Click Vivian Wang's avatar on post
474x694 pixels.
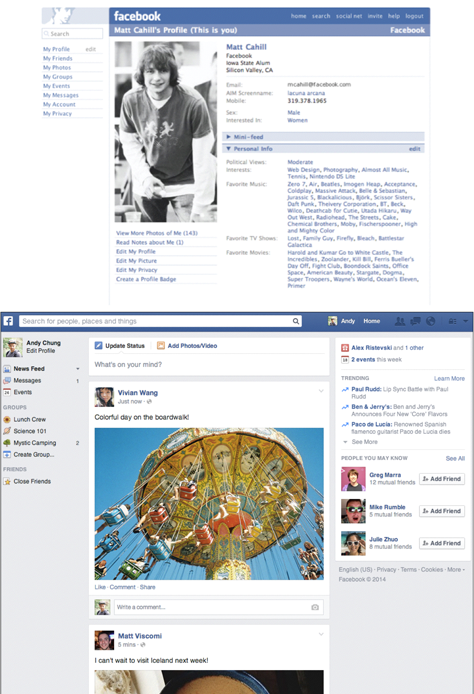[104, 397]
